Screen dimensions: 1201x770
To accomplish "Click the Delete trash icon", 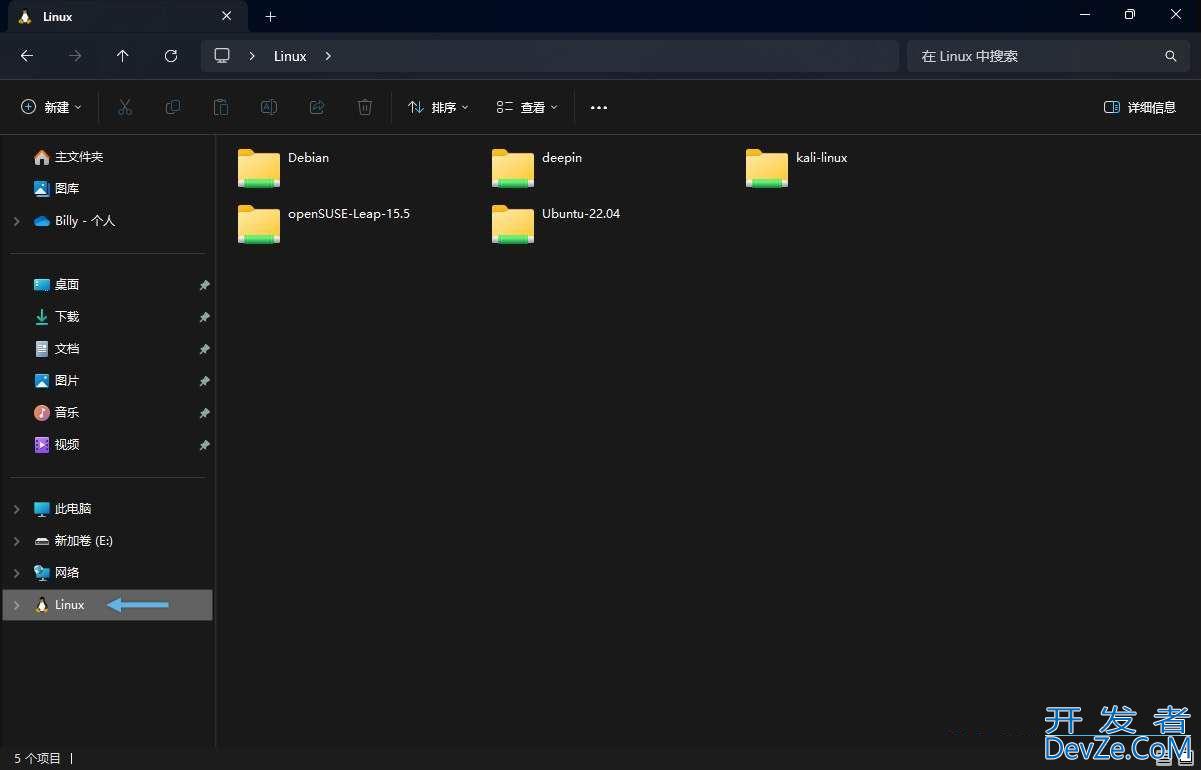I will click(x=365, y=107).
